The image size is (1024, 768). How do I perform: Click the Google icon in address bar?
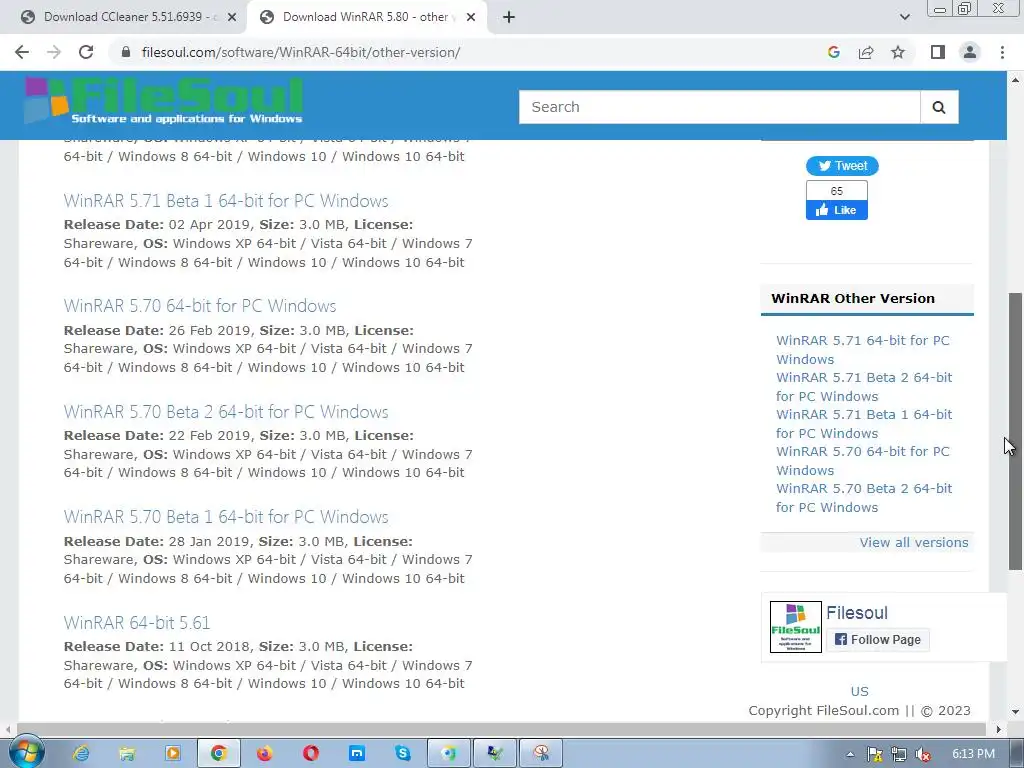pyautogui.click(x=833, y=52)
